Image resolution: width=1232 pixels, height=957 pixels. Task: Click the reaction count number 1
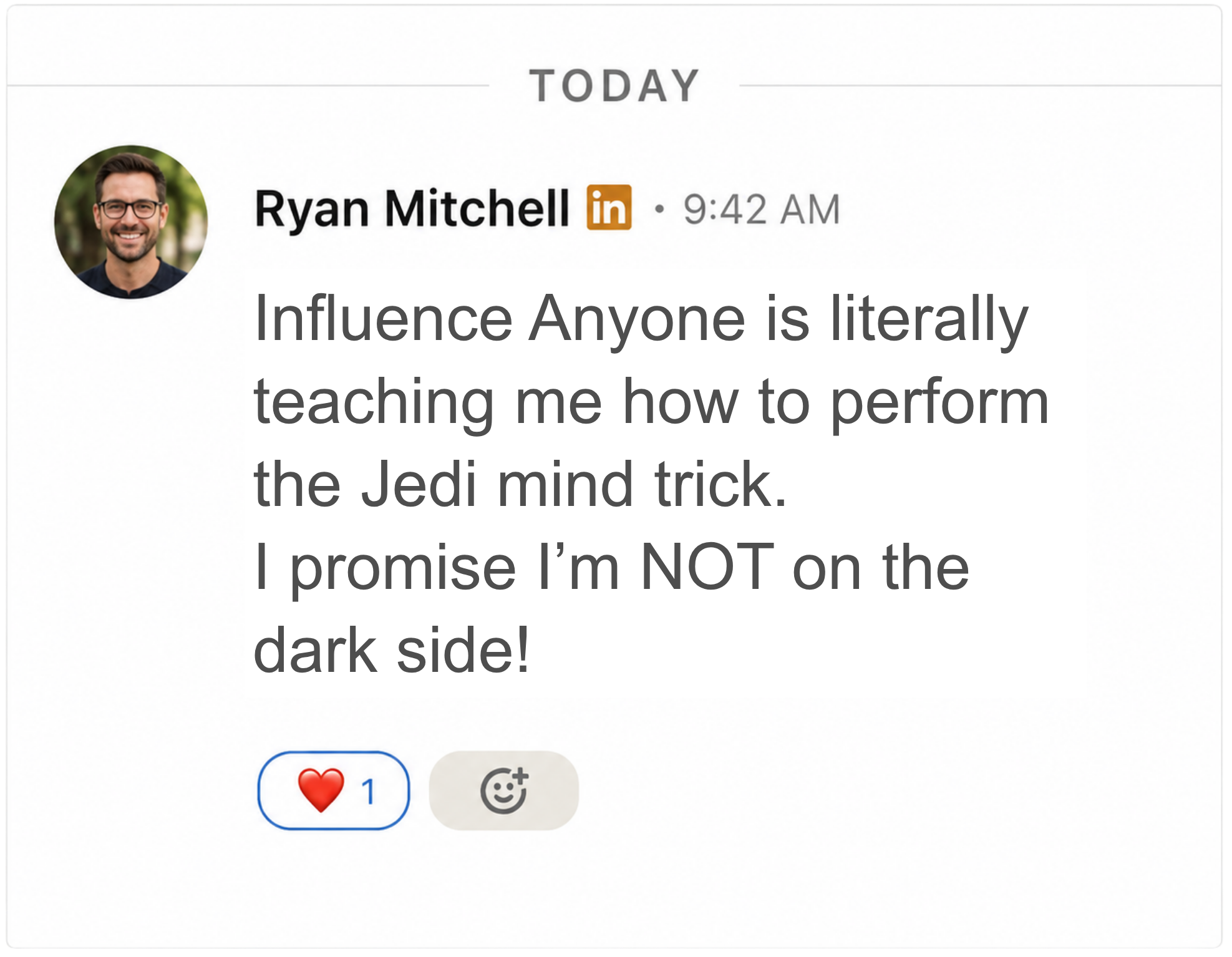(x=369, y=792)
